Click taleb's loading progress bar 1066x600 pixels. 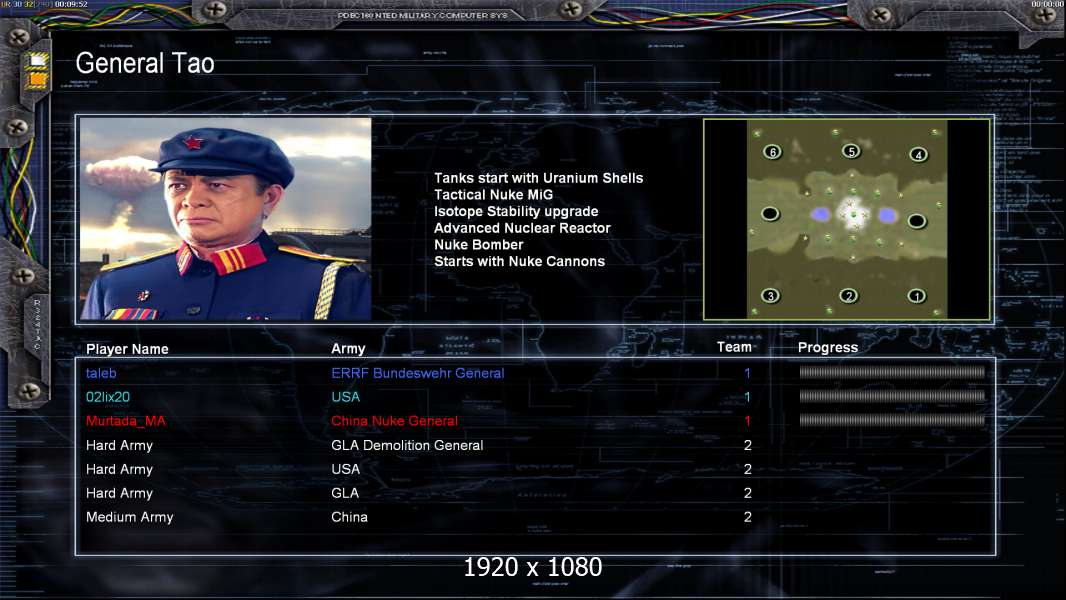tap(892, 372)
